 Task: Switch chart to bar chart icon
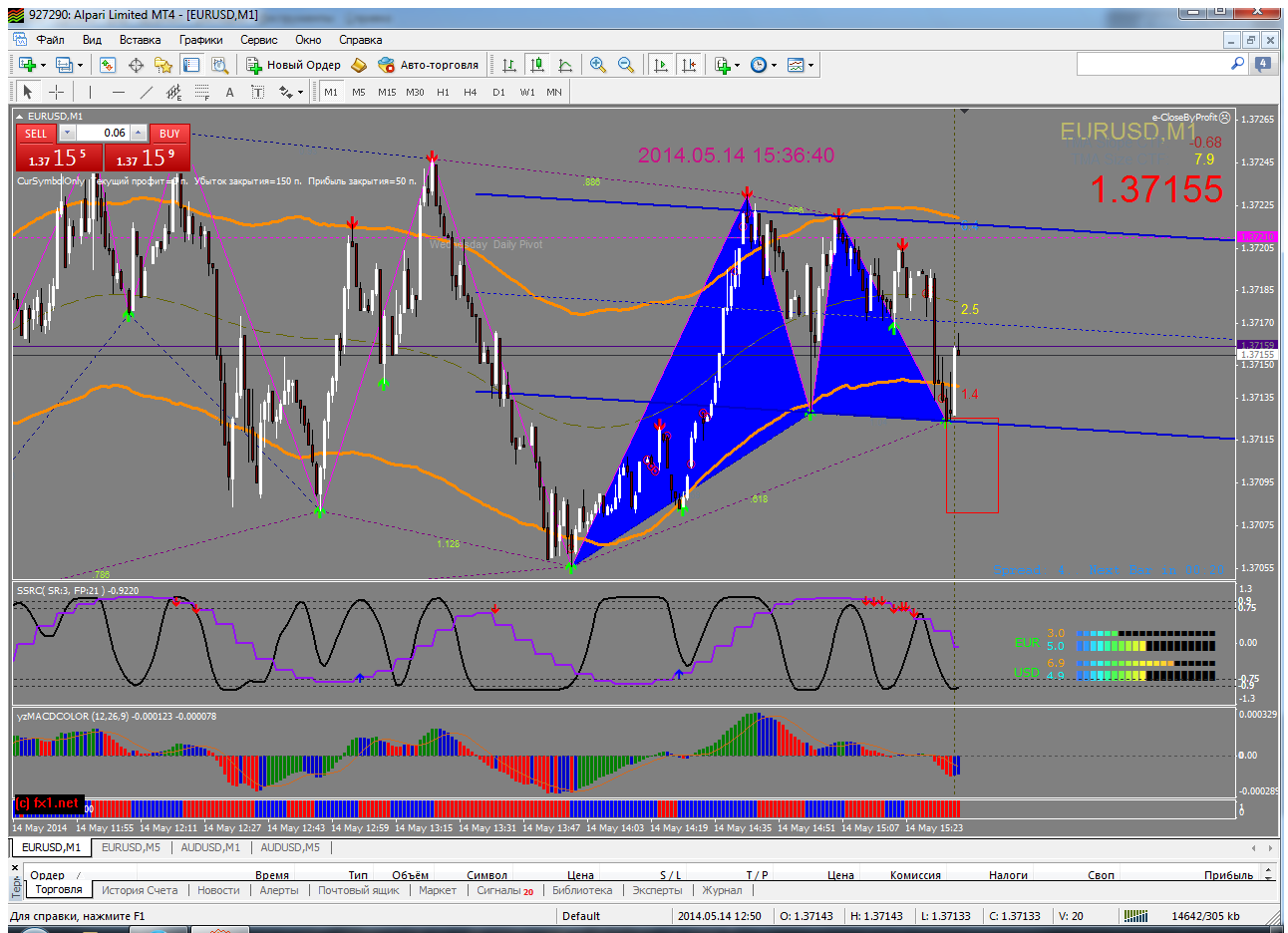coord(509,65)
